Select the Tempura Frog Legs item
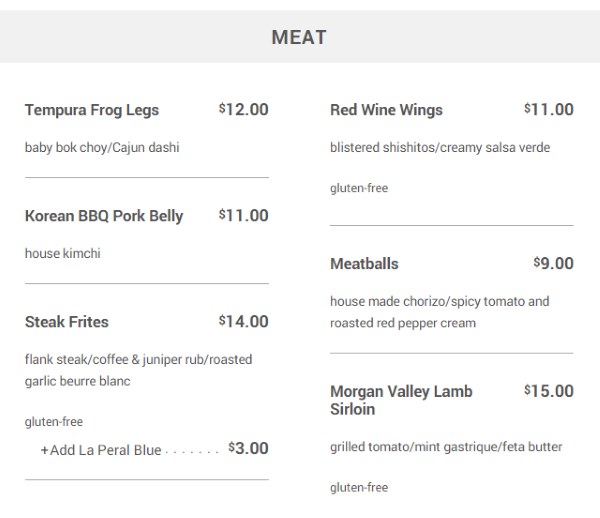This screenshot has height=518, width=600. tap(92, 110)
